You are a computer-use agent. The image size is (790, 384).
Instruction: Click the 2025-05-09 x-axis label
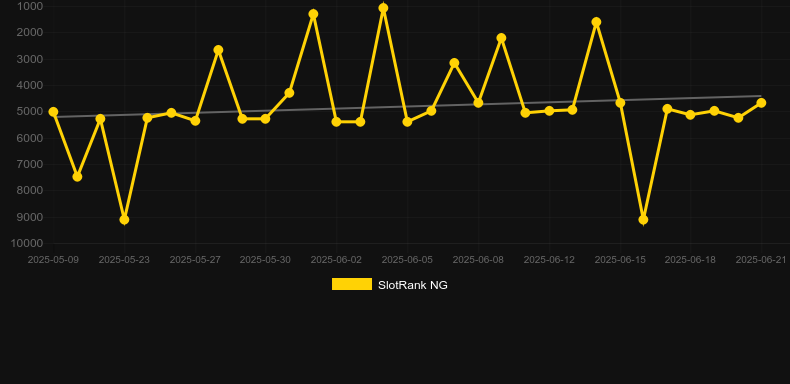click(x=53, y=260)
